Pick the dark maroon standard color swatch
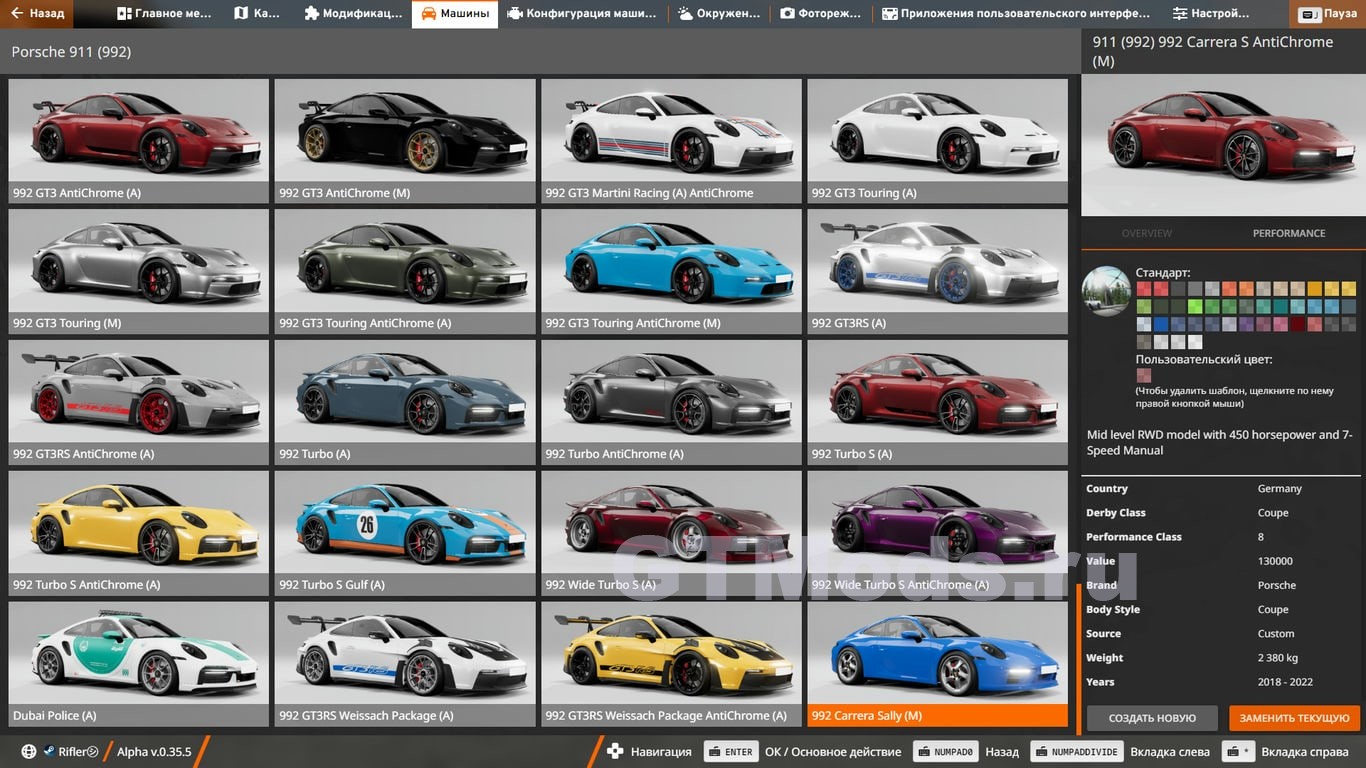 point(1297,324)
